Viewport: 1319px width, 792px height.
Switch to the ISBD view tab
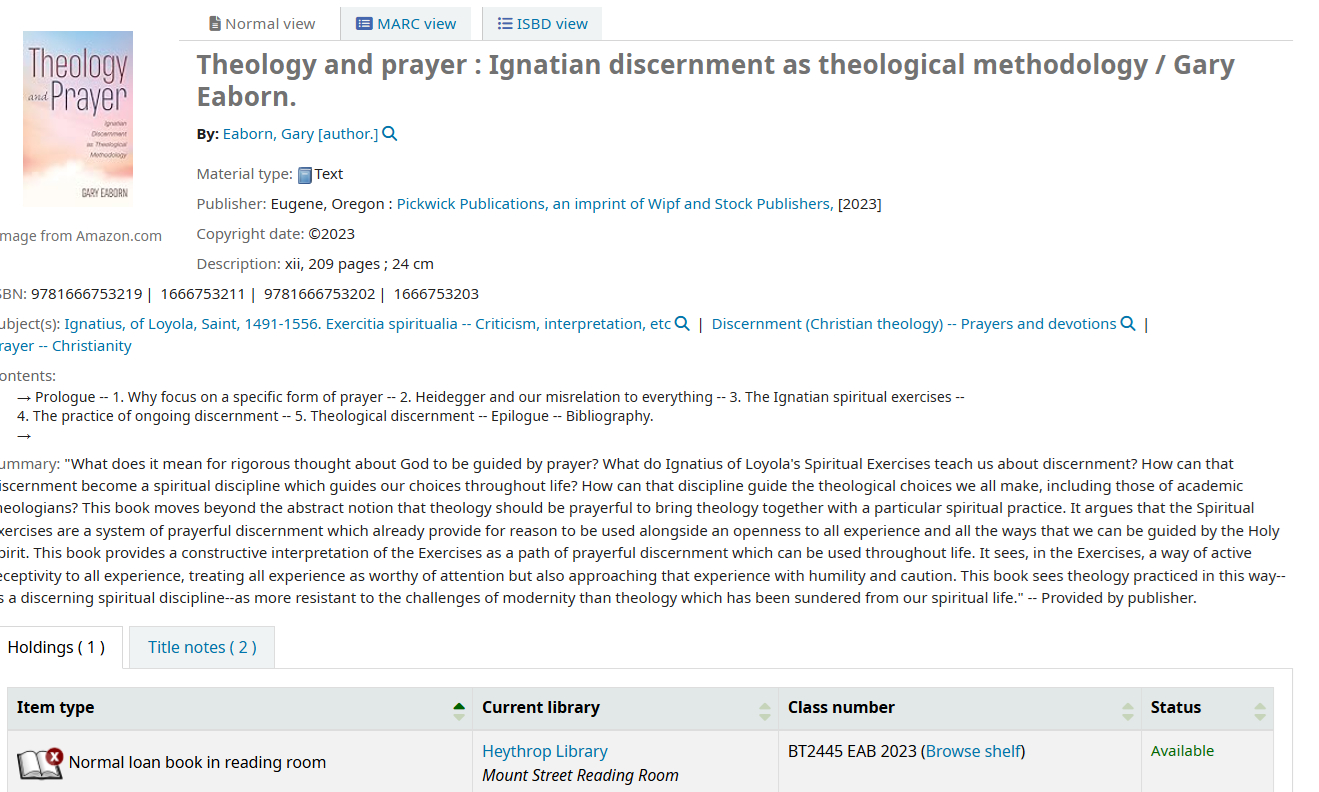[542, 24]
